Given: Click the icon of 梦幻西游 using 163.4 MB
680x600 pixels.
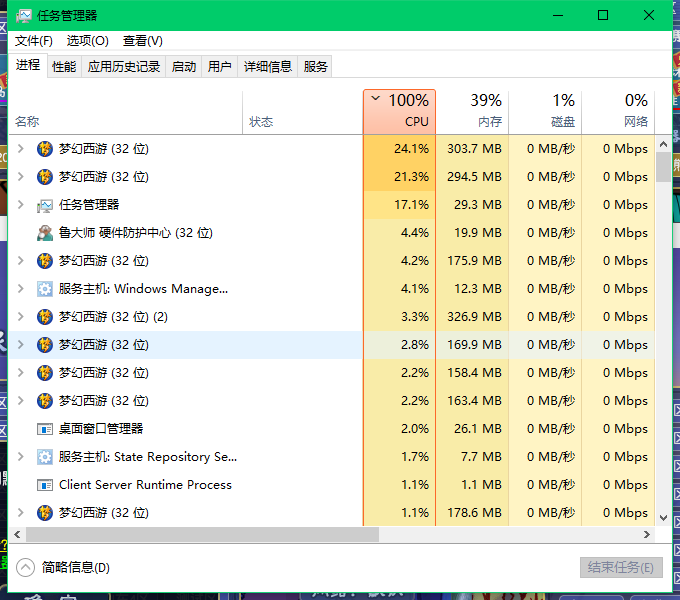Looking at the screenshot, I should (x=45, y=401).
